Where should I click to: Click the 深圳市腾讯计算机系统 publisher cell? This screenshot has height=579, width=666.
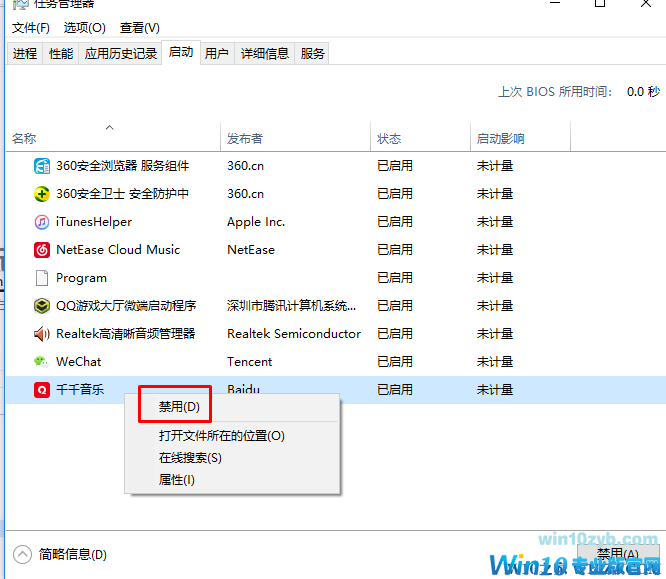coord(291,306)
